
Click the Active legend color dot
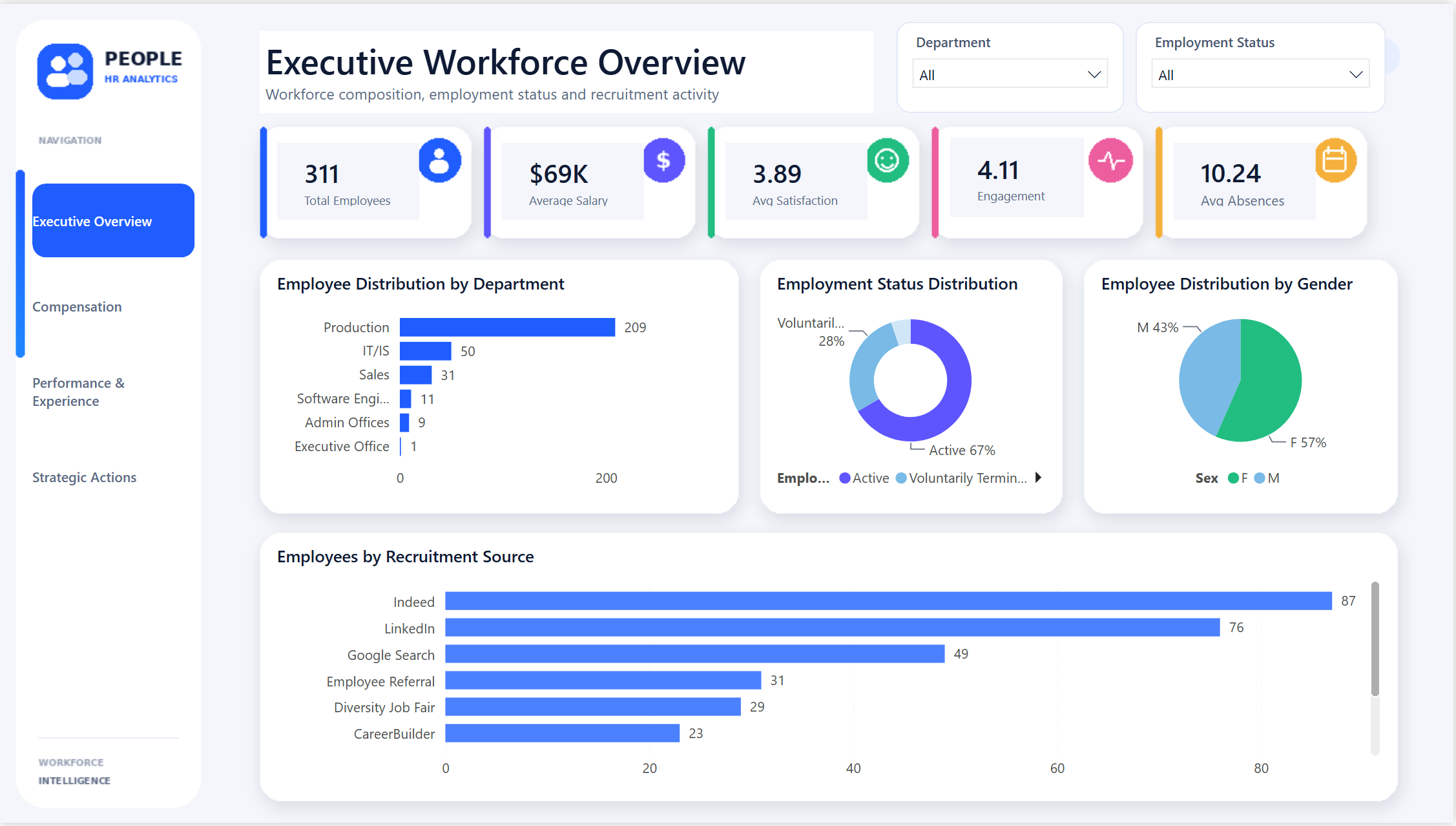tap(844, 478)
